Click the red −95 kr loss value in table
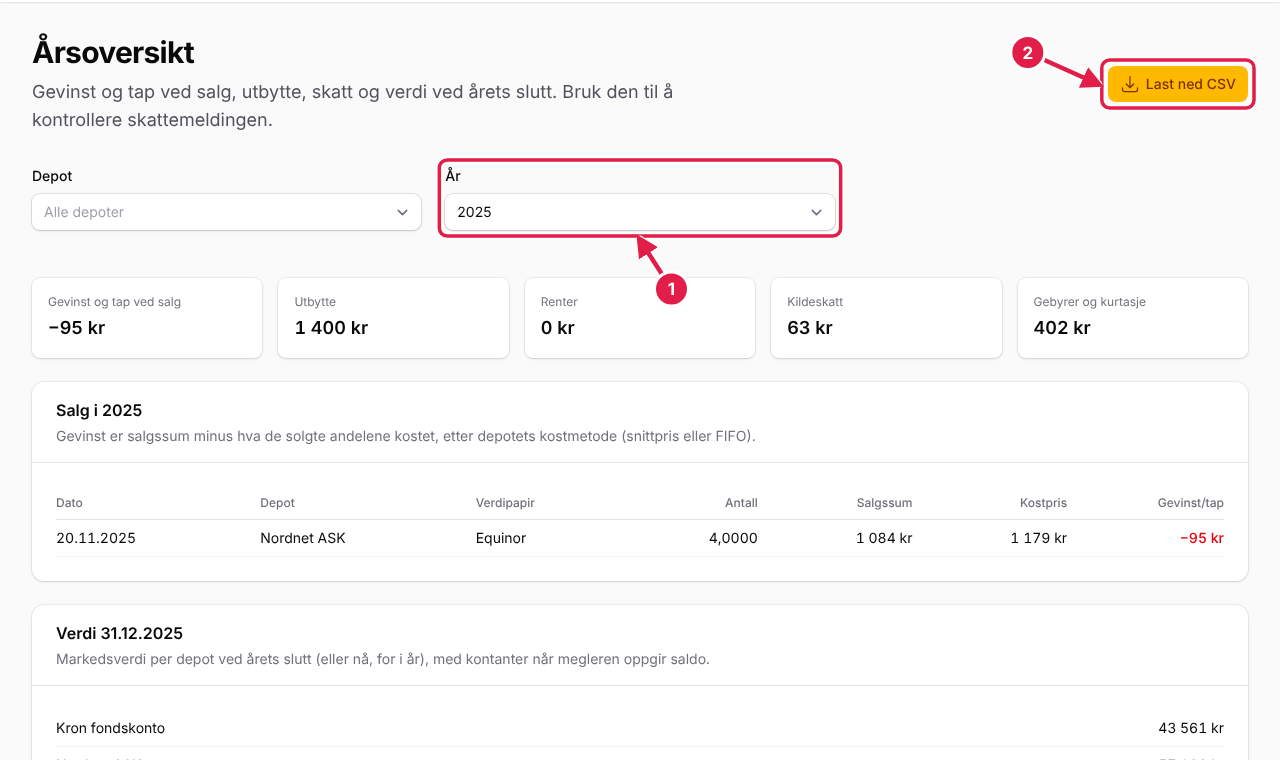 coord(1202,538)
